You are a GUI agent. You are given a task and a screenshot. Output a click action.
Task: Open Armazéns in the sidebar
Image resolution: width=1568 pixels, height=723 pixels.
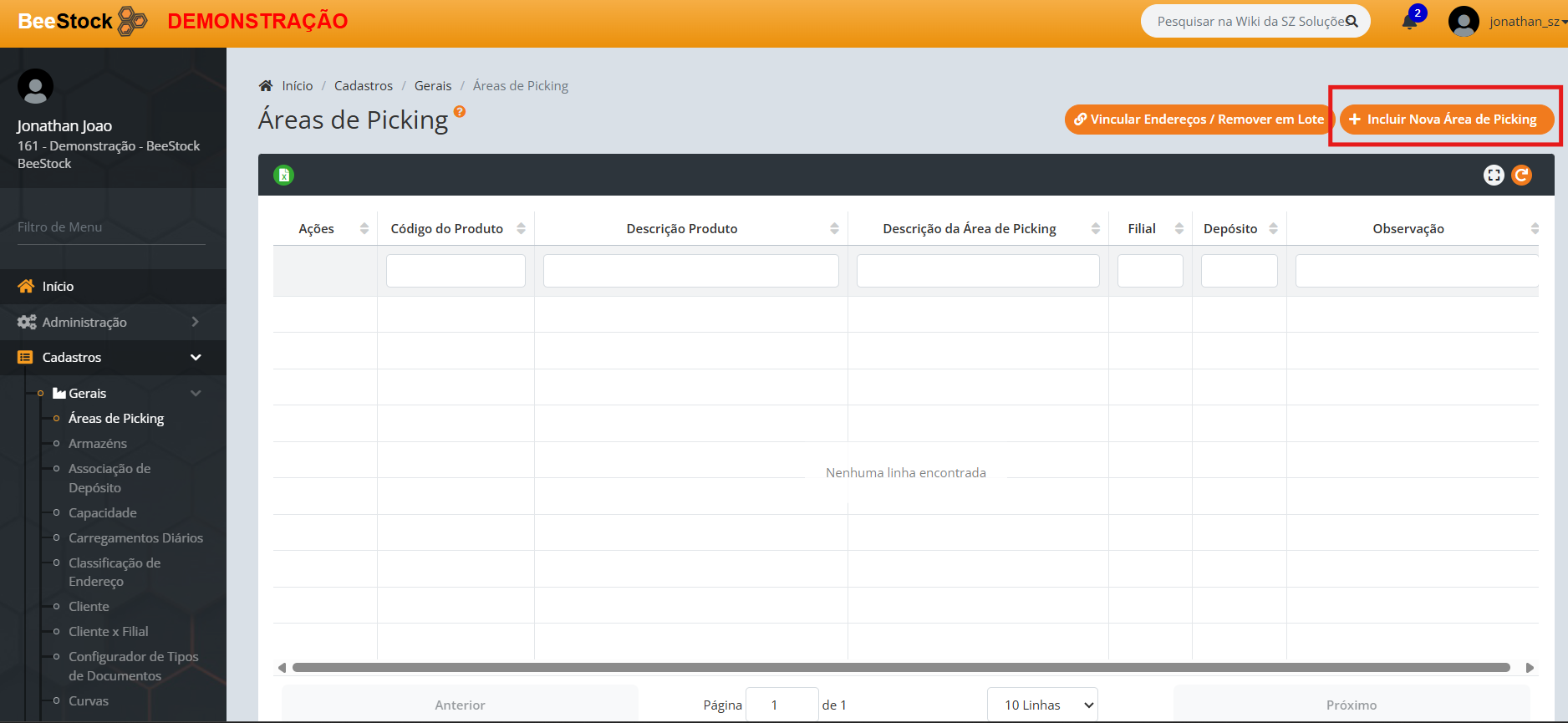pyautogui.click(x=98, y=444)
